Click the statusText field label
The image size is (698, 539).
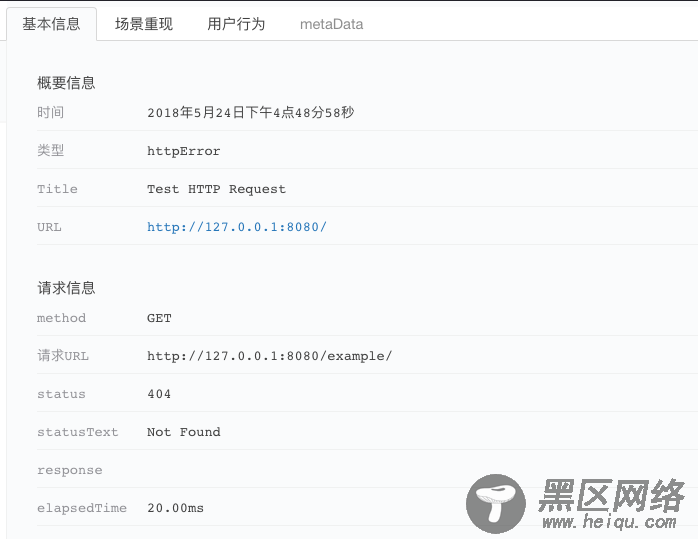coord(77,432)
